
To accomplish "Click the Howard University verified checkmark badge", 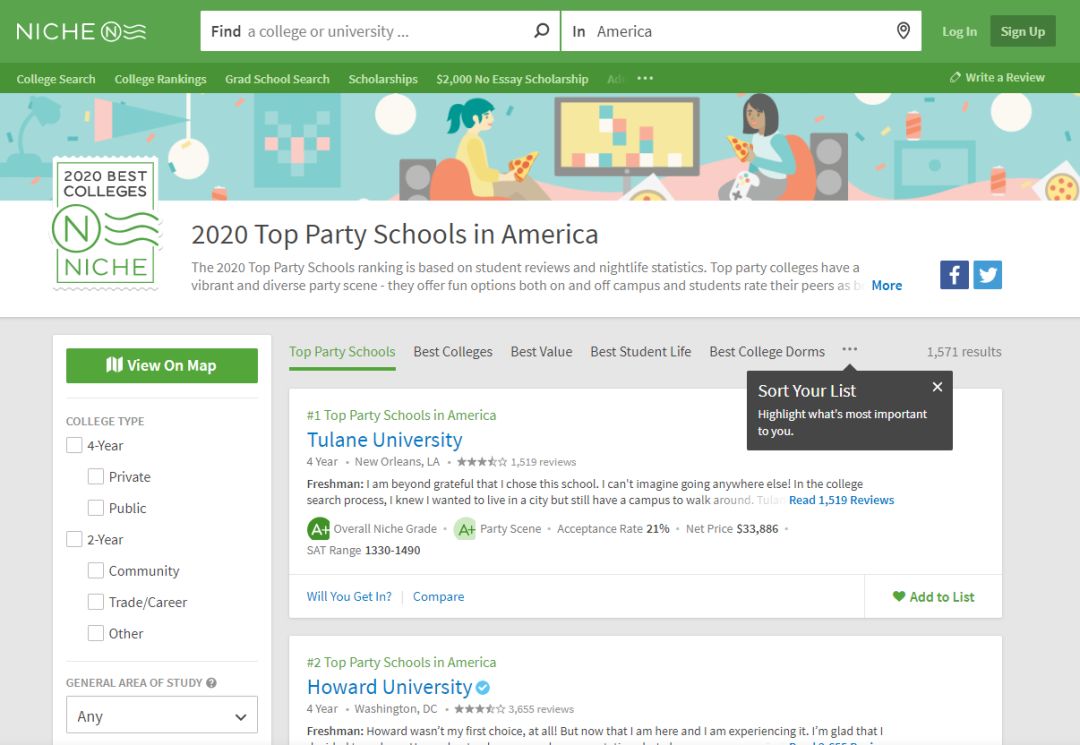I will pyautogui.click(x=483, y=687).
